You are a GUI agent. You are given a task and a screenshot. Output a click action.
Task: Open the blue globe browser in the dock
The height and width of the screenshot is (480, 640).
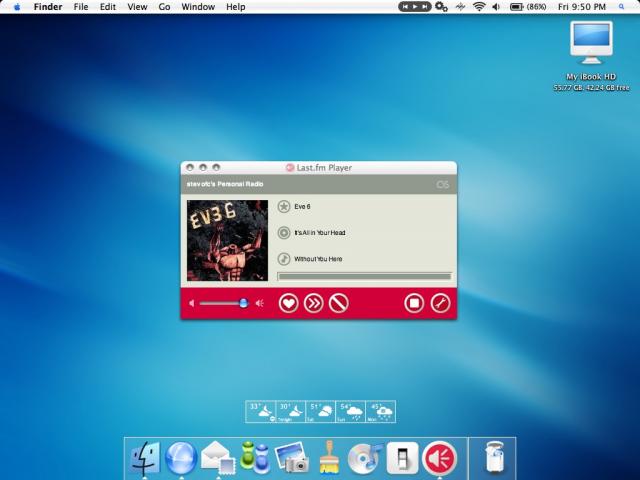181,458
